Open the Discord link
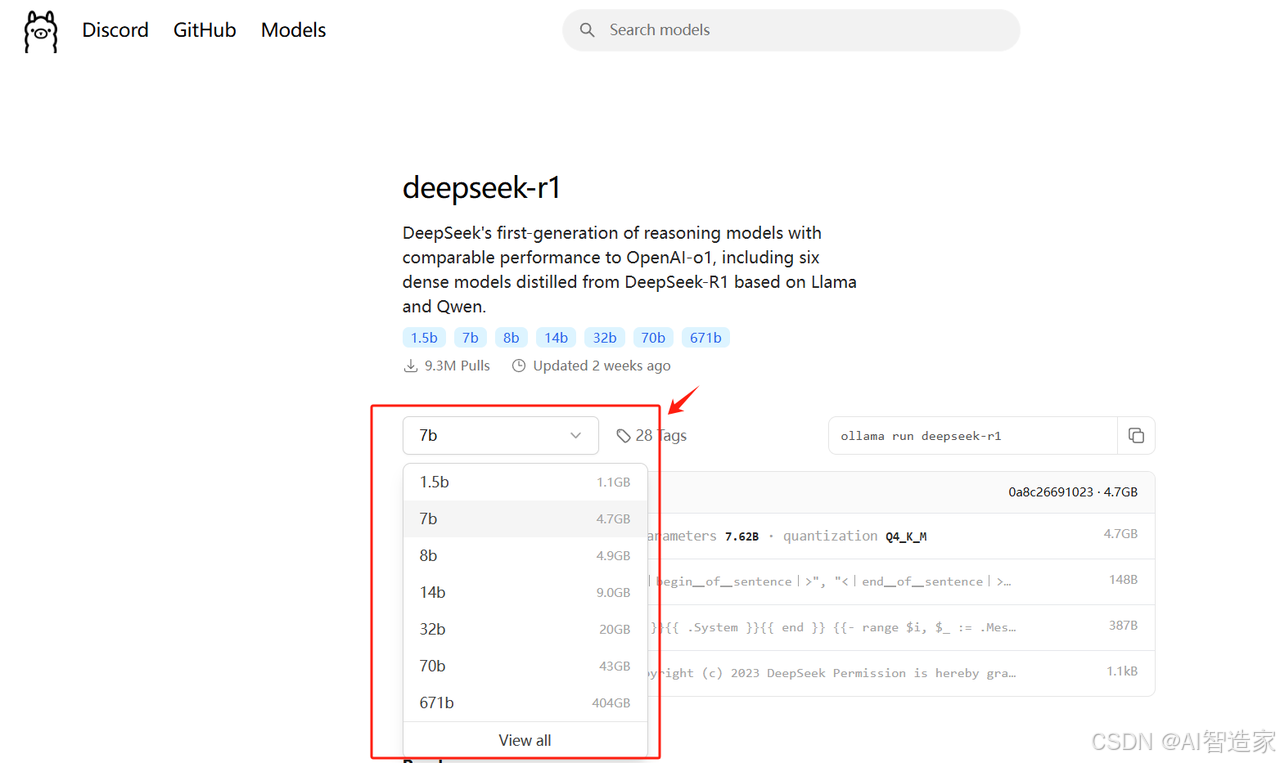1280x763 pixels. pos(115,30)
